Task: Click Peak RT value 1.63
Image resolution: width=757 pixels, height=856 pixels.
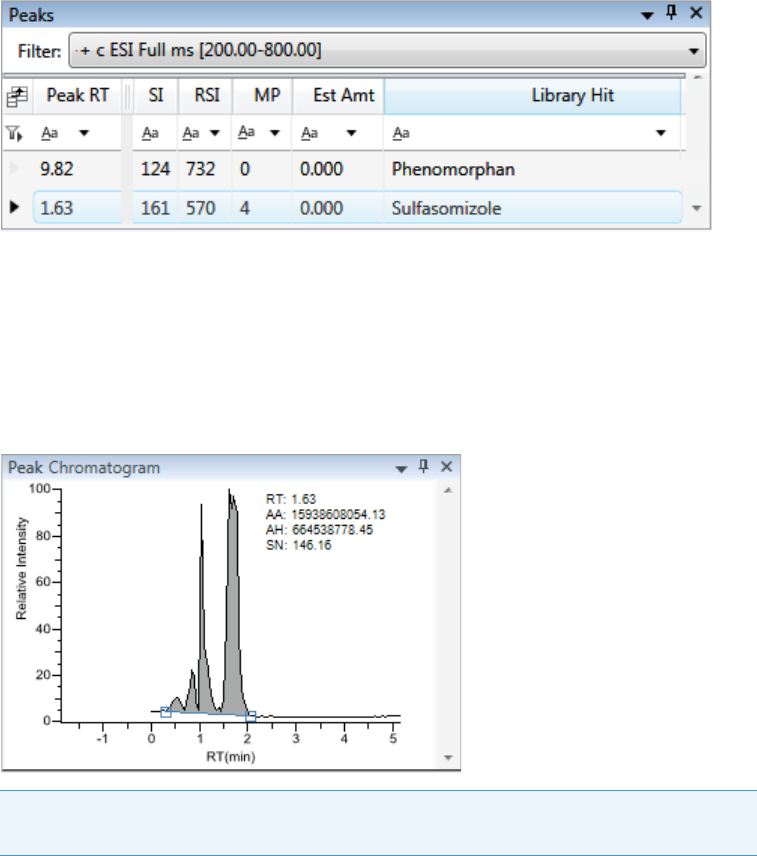Action: [x=57, y=208]
